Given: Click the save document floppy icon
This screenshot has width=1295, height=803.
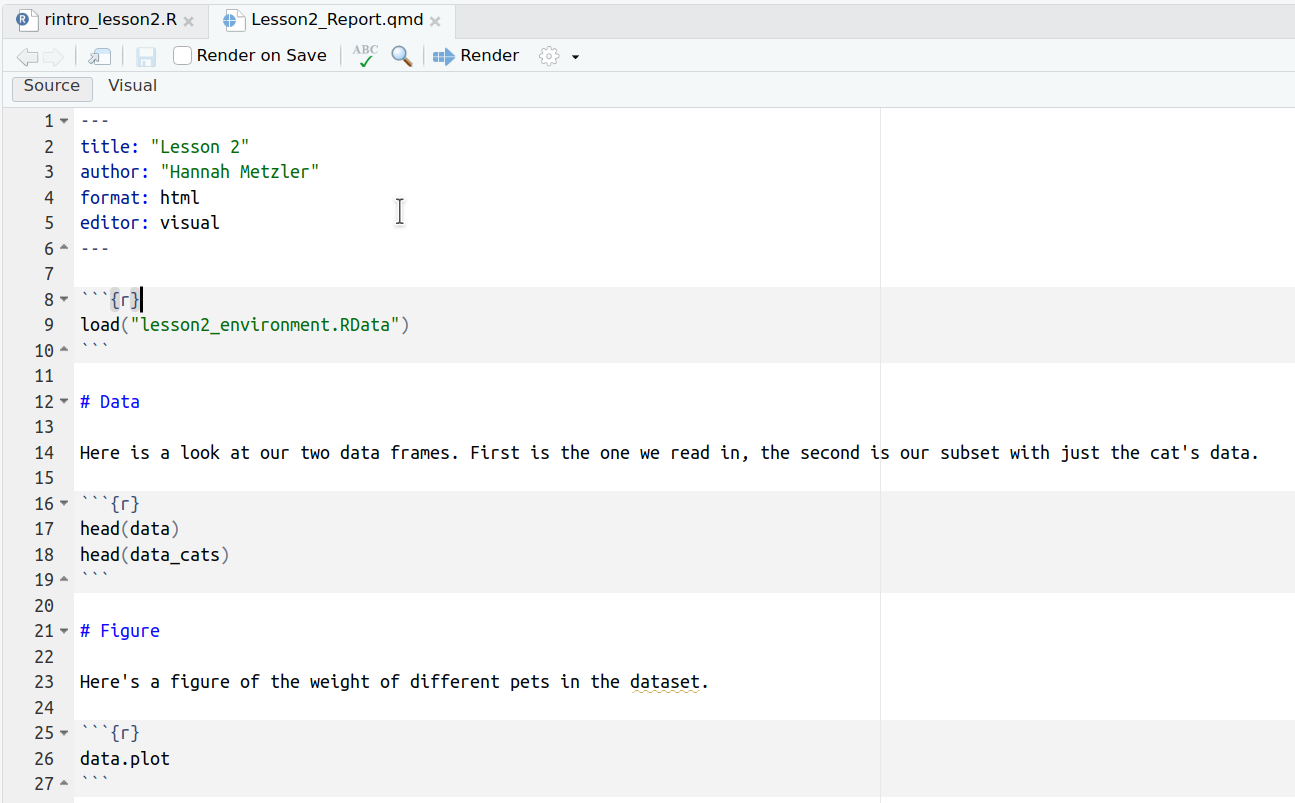Looking at the screenshot, I should [146, 57].
